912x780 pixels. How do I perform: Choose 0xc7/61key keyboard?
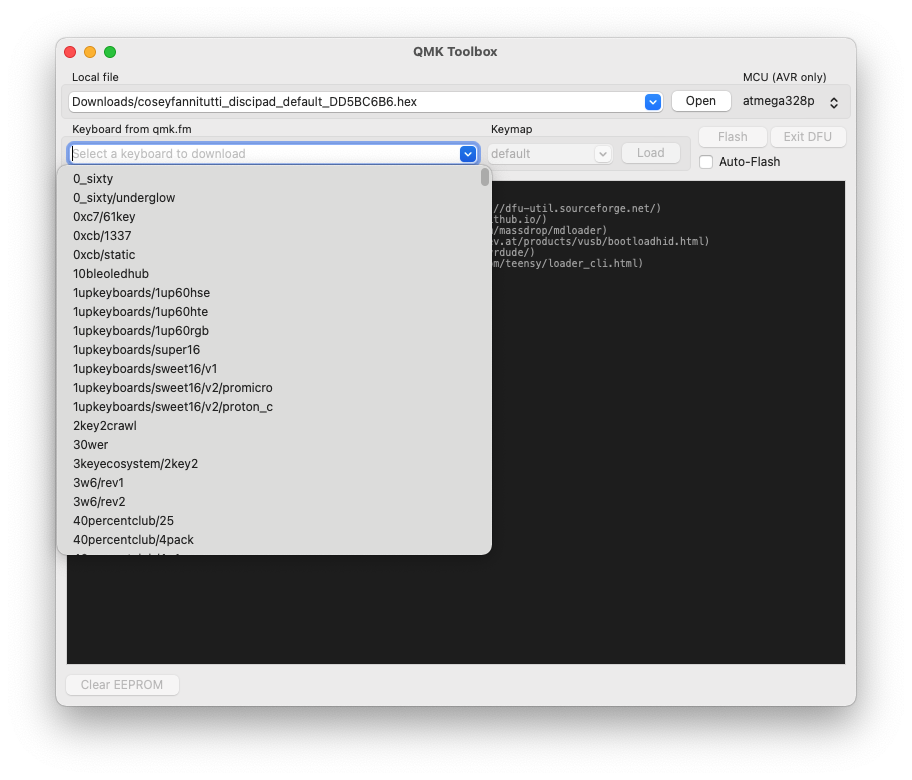pos(274,217)
